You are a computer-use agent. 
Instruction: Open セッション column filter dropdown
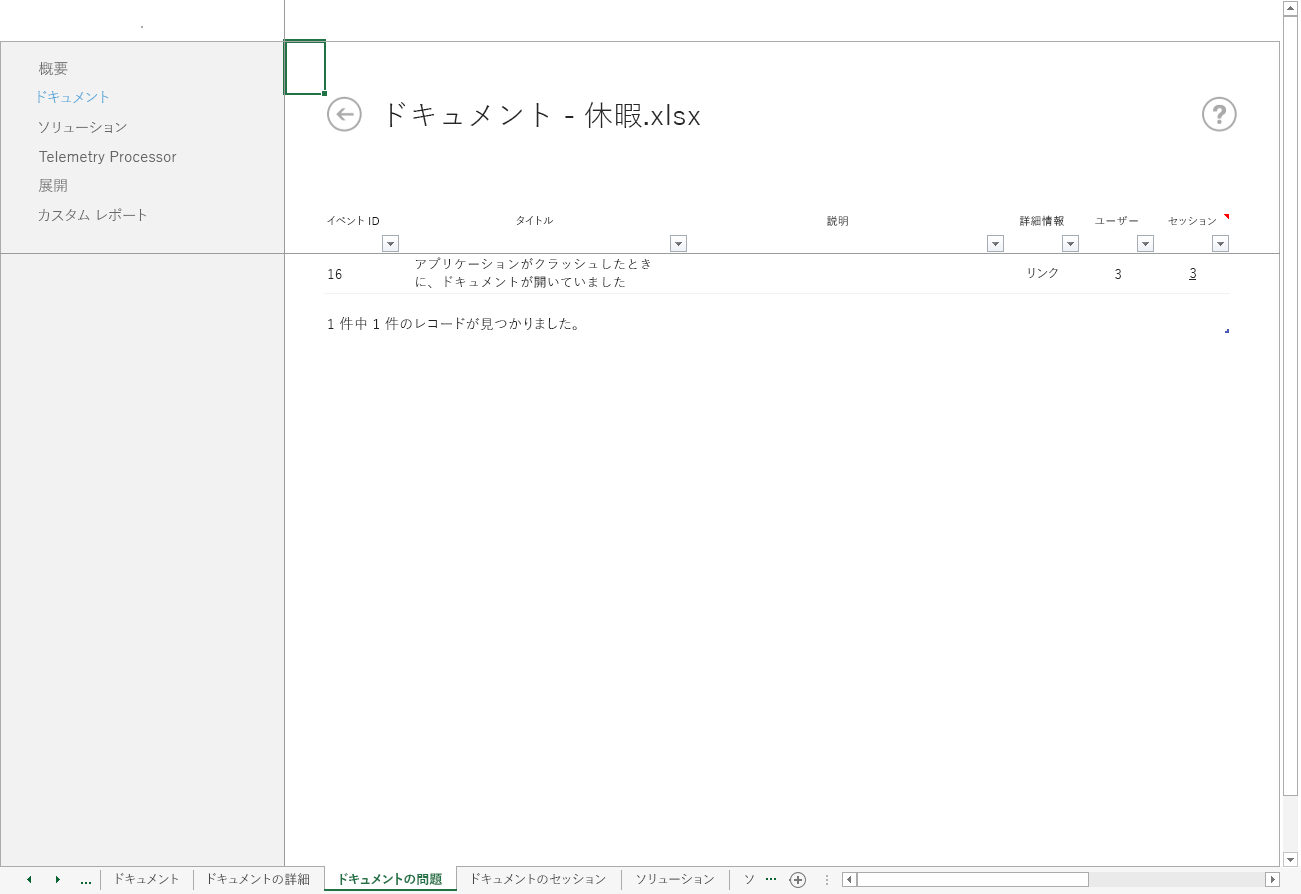[x=1220, y=243]
